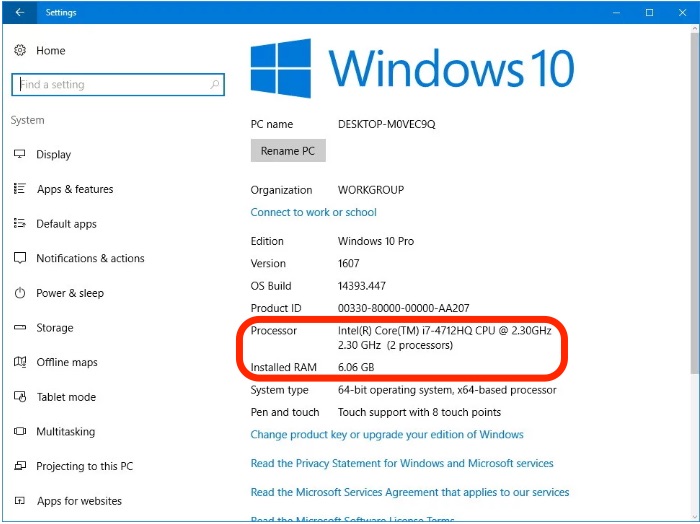The image size is (700, 524).
Task: Open Connect to work or school link
Action: click(x=313, y=212)
